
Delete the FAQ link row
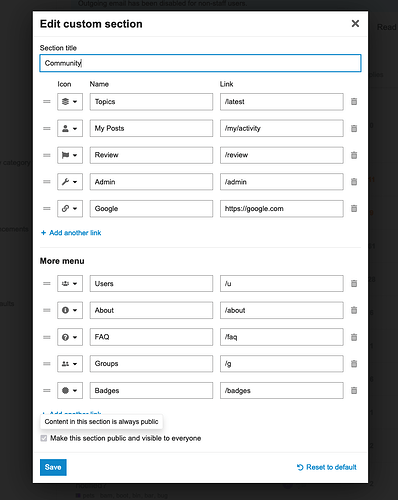(354, 337)
